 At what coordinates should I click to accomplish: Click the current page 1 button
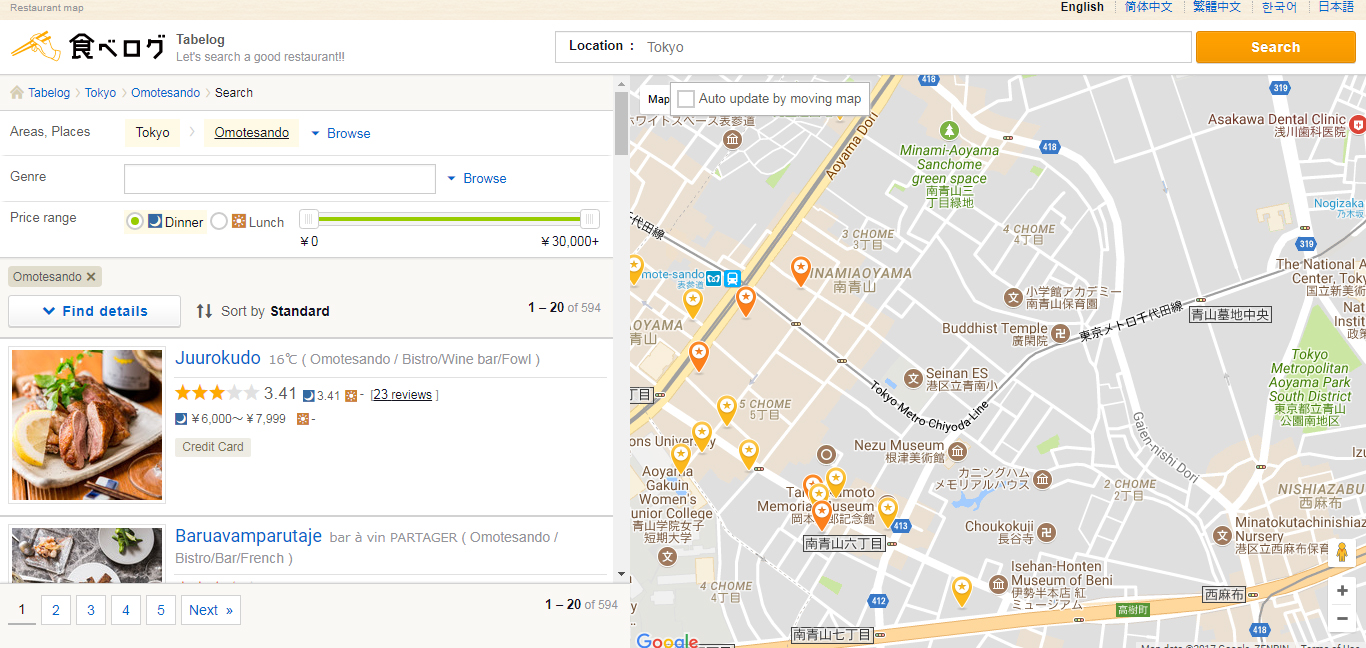21,610
